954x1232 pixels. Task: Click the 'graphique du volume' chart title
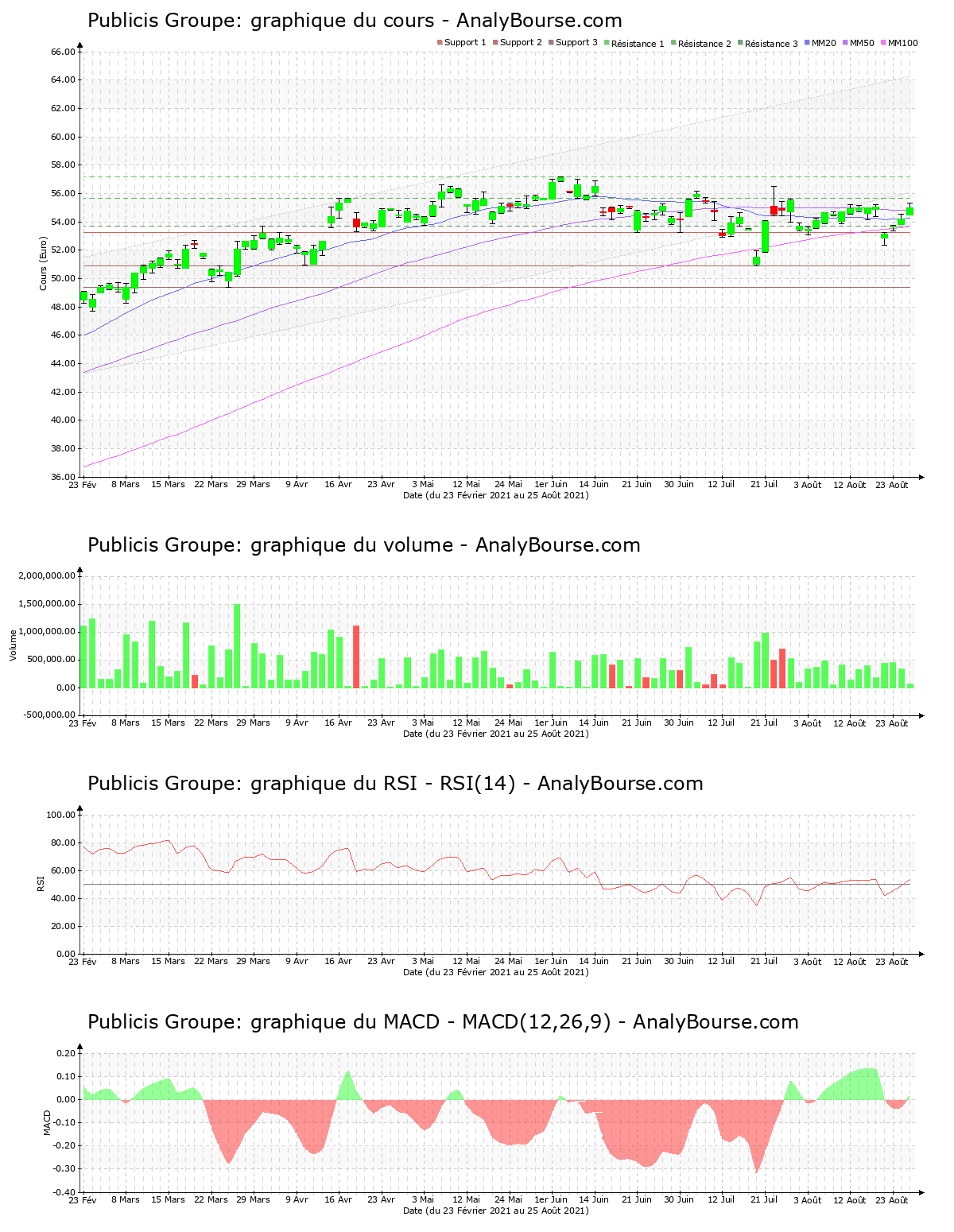tap(364, 545)
